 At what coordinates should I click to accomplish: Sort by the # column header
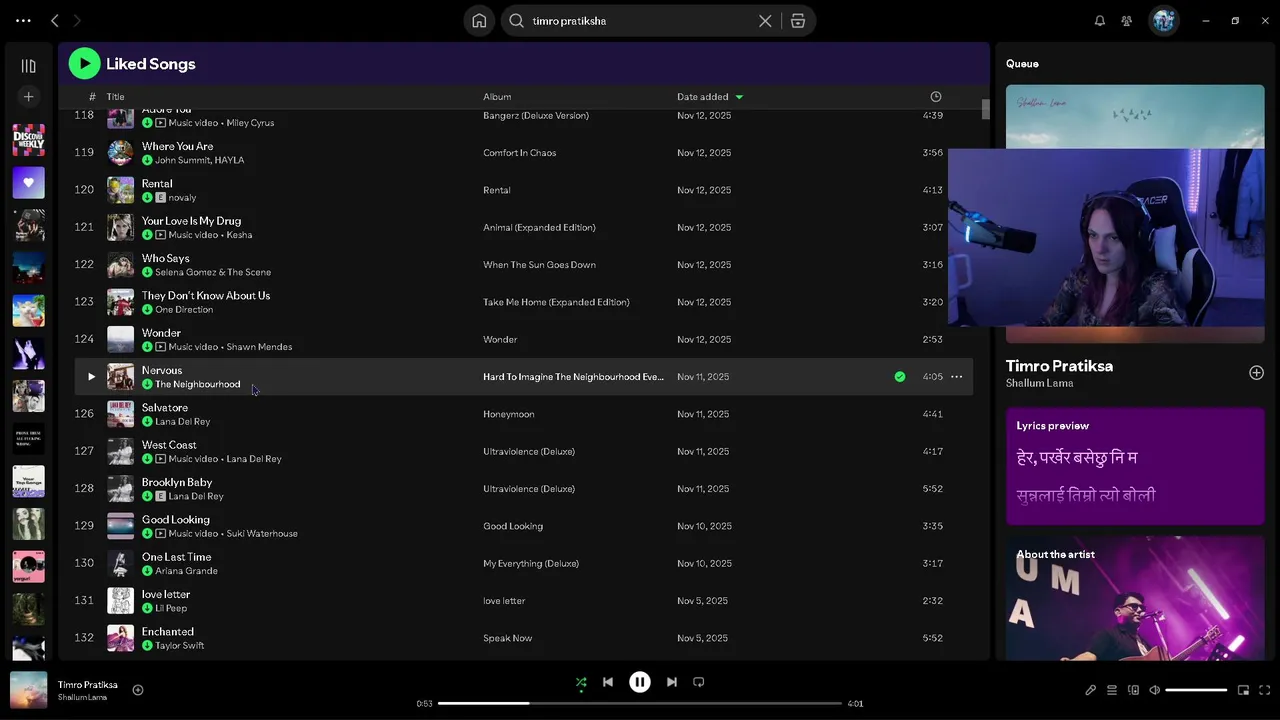tap(91, 97)
